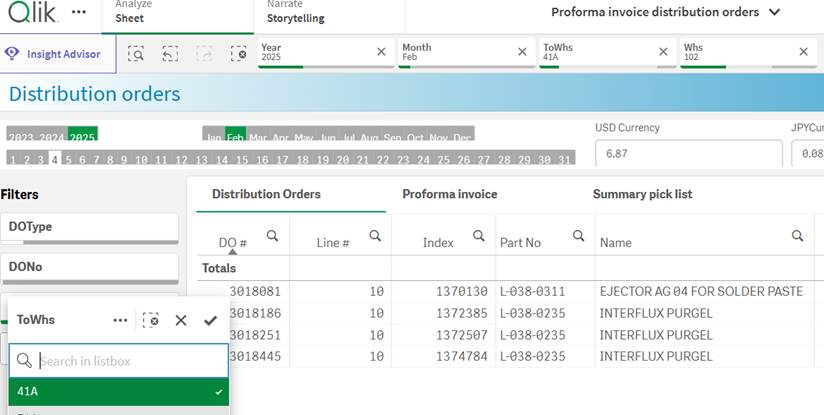Toggle year 2025 selection
The height and width of the screenshot is (415, 824).
click(x=83, y=134)
